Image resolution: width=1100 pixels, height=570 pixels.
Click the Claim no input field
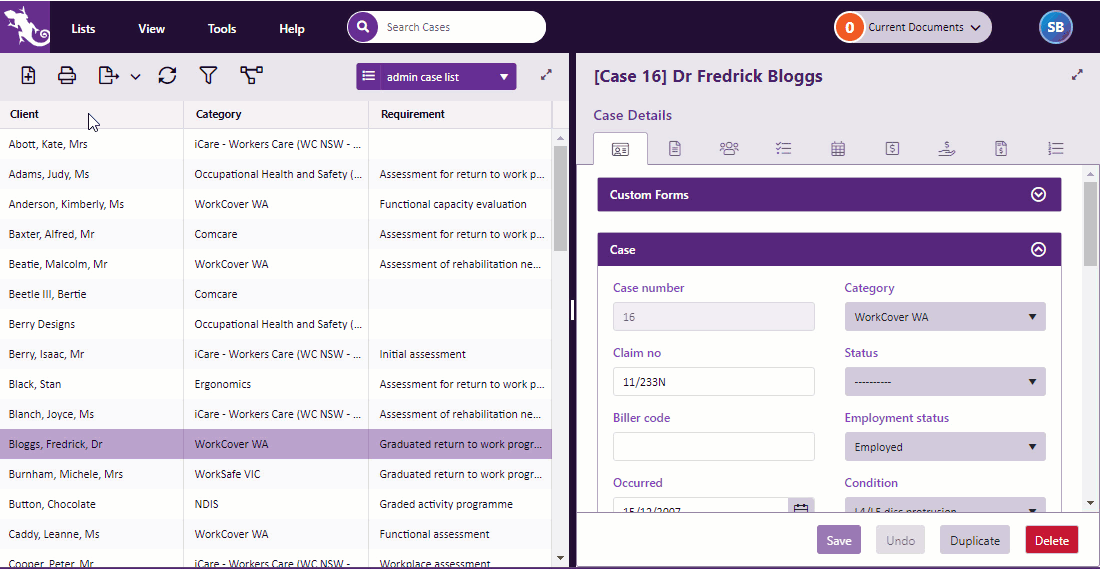coord(713,382)
